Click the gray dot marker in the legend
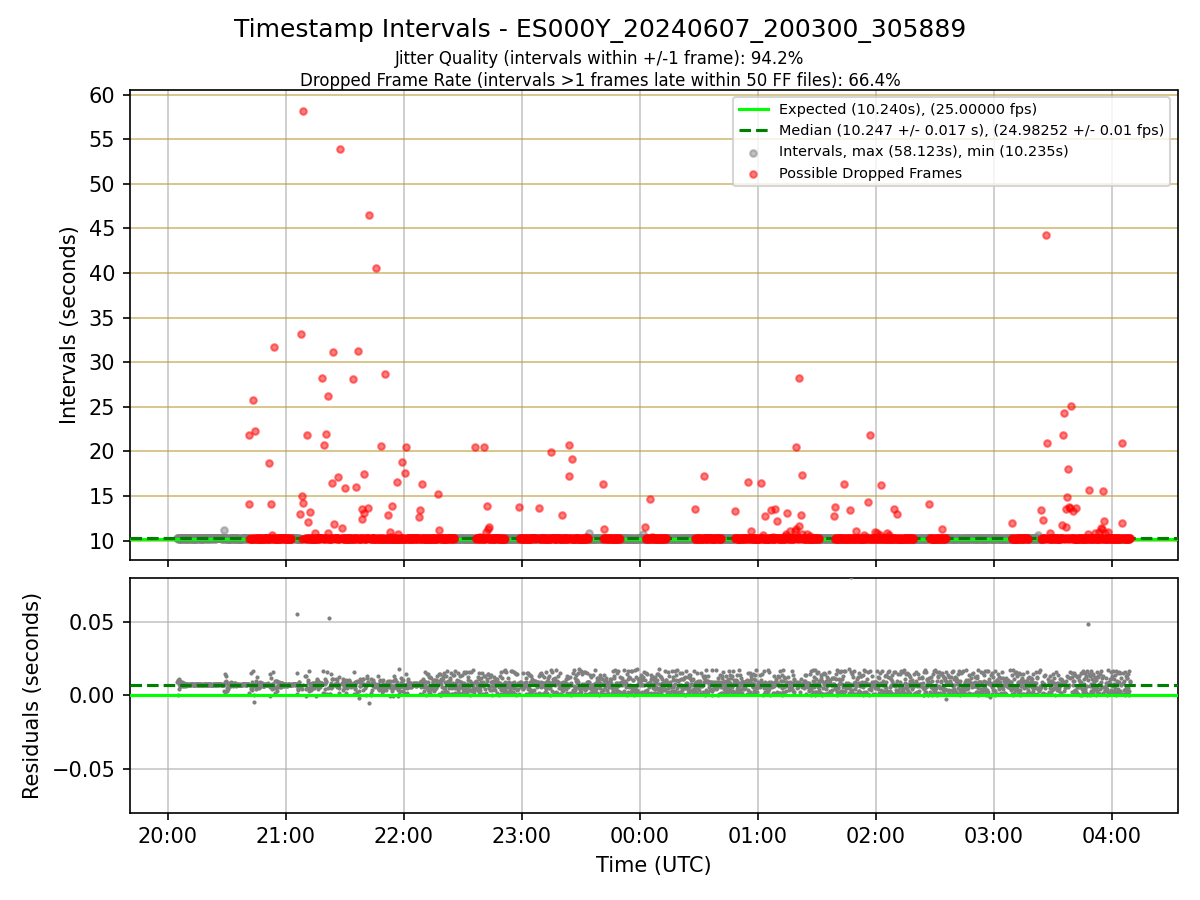 point(754,152)
